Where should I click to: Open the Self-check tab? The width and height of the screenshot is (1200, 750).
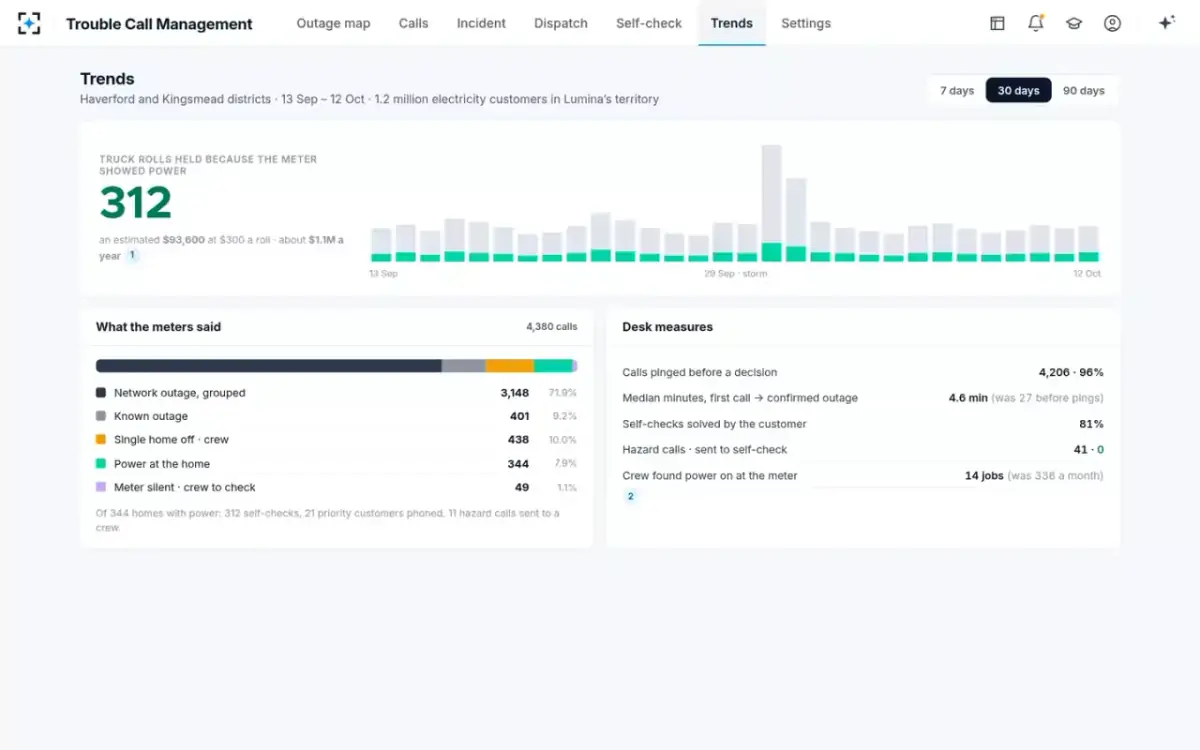(649, 23)
